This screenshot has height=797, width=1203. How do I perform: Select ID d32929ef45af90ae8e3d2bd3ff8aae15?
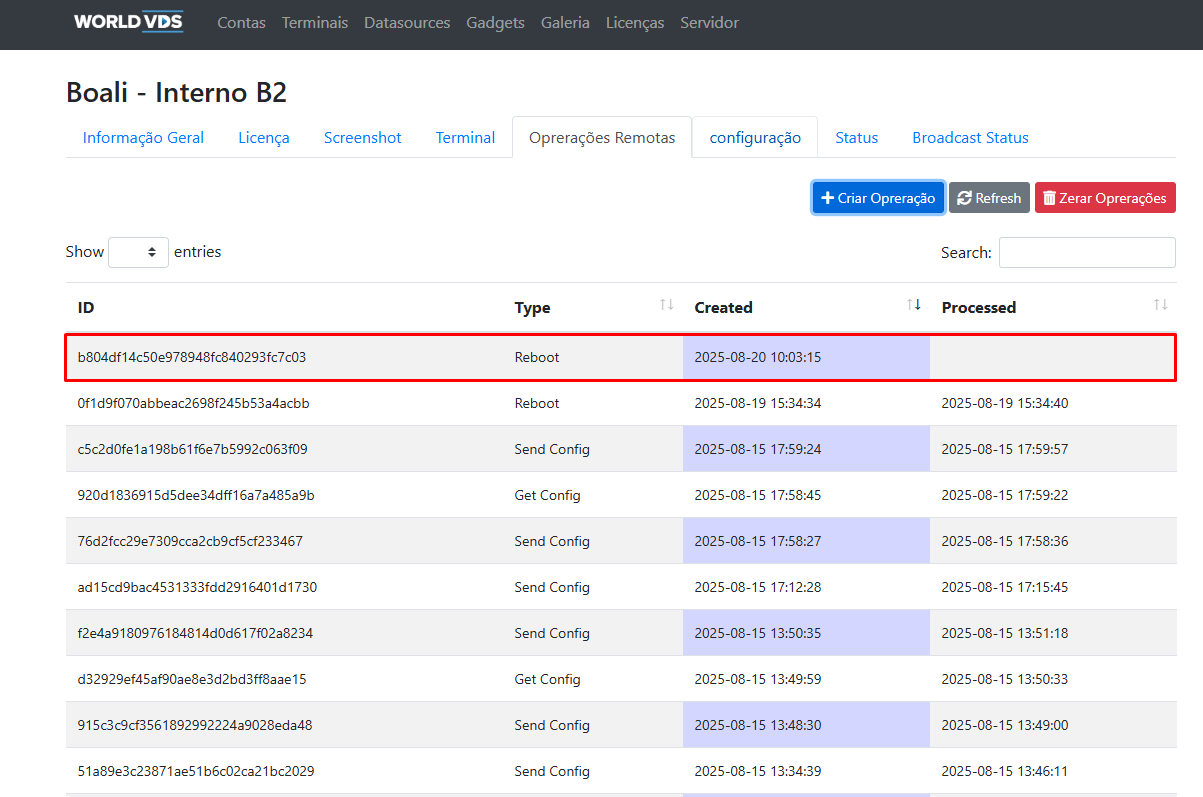[x=192, y=679]
